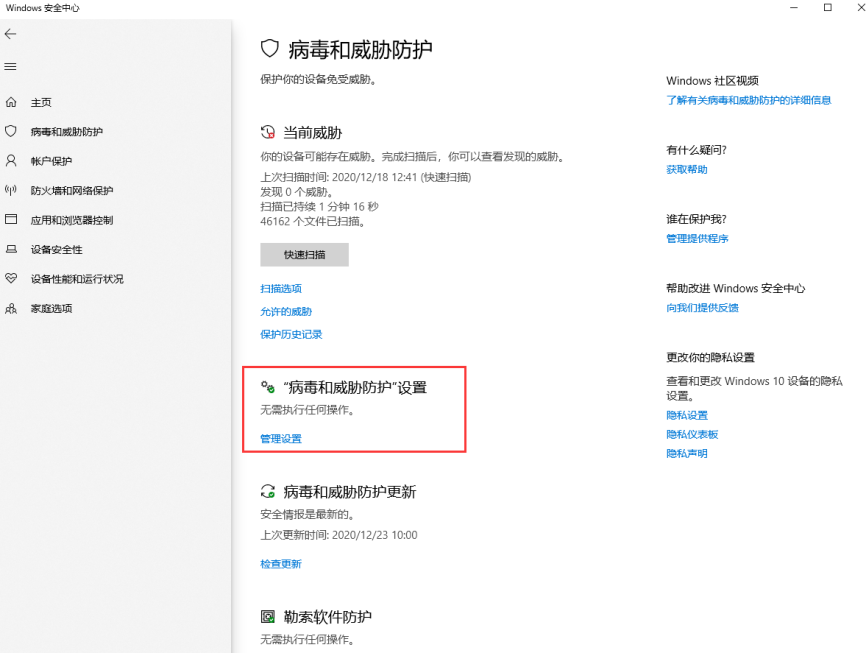866x653 pixels.
Task: Click the family icon for 家庭选项
Action: 11,308
